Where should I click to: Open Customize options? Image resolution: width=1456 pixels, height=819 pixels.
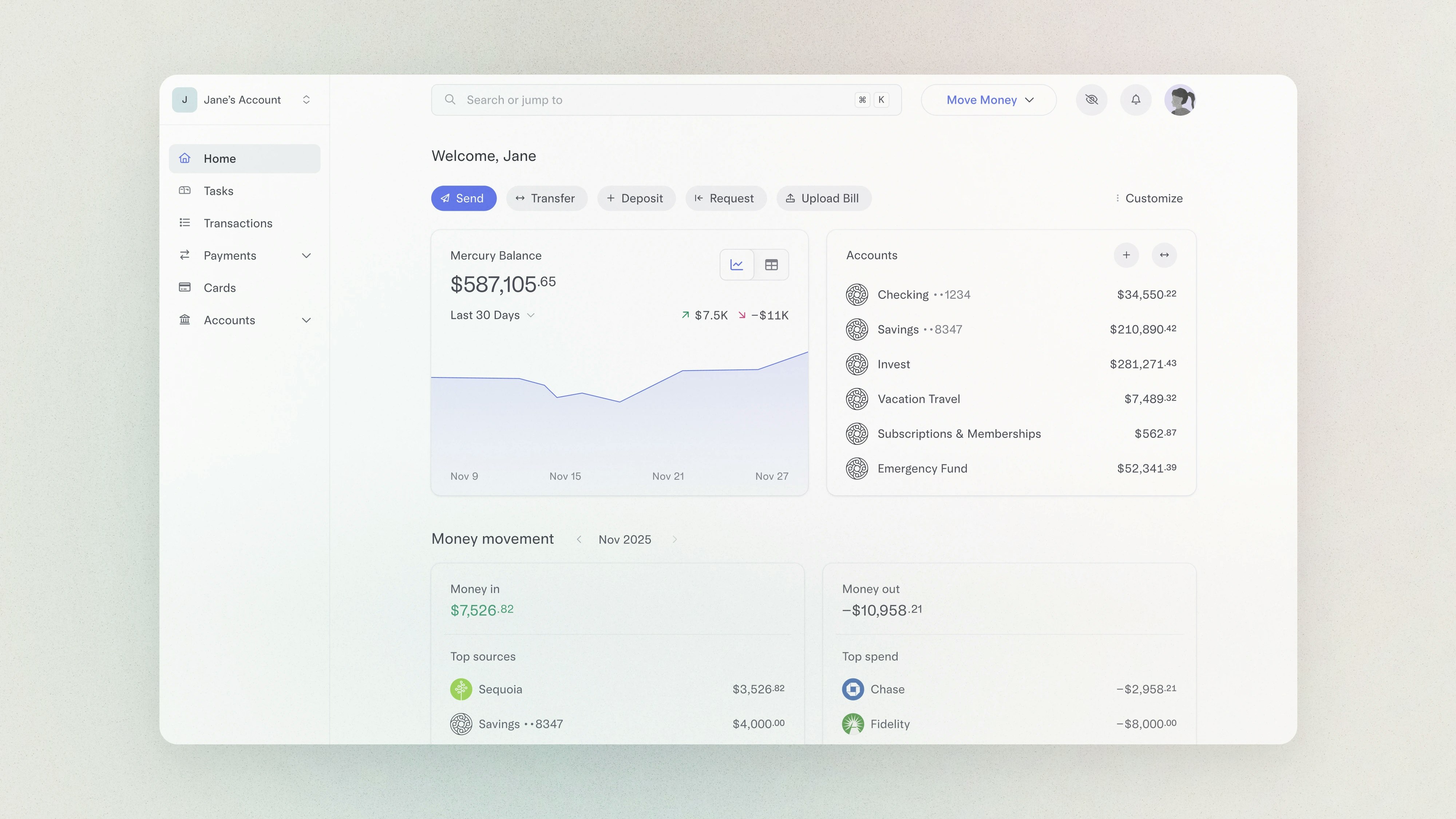pos(1149,198)
